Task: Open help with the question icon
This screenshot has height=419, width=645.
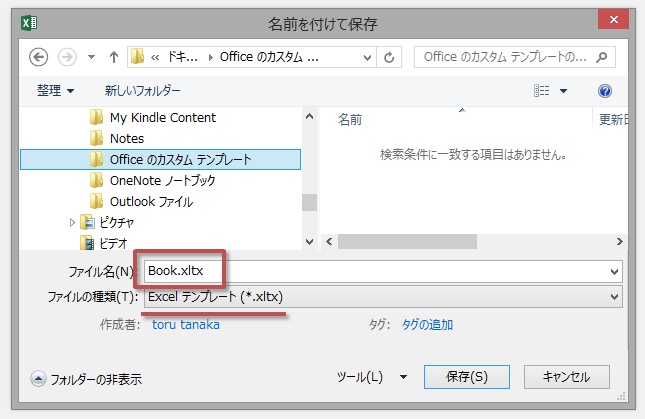Action: tap(605, 91)
